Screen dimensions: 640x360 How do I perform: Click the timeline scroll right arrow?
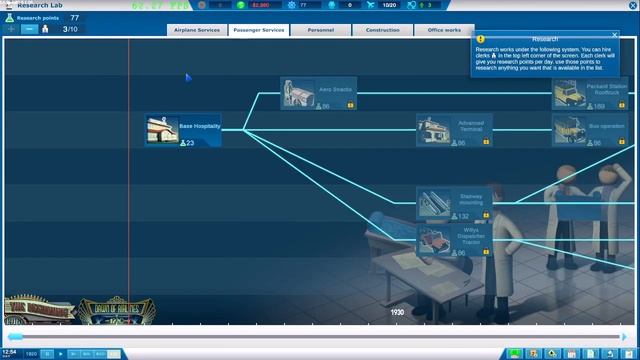[624, 337]
